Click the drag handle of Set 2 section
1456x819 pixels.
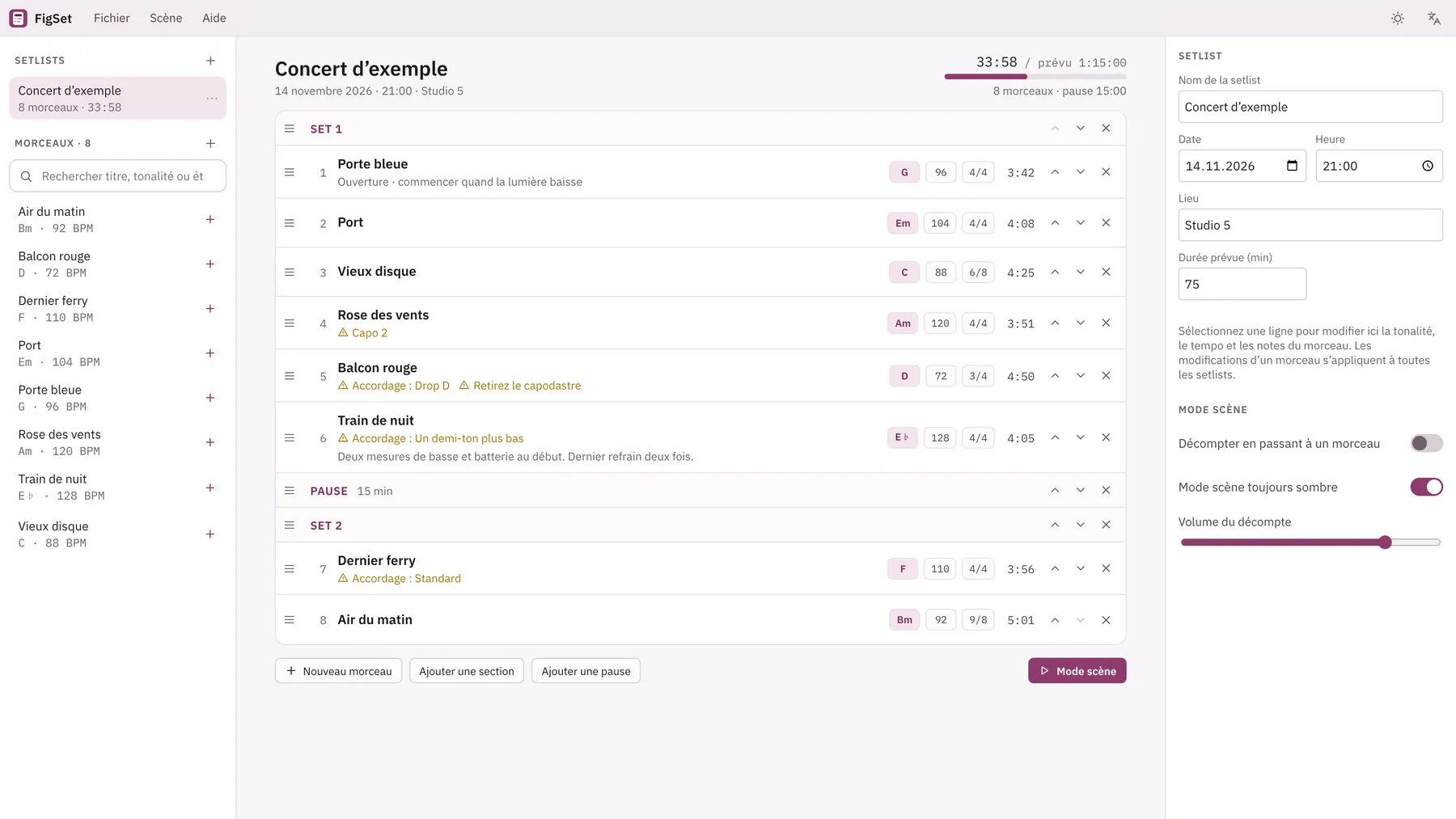[x=290, y=525]
